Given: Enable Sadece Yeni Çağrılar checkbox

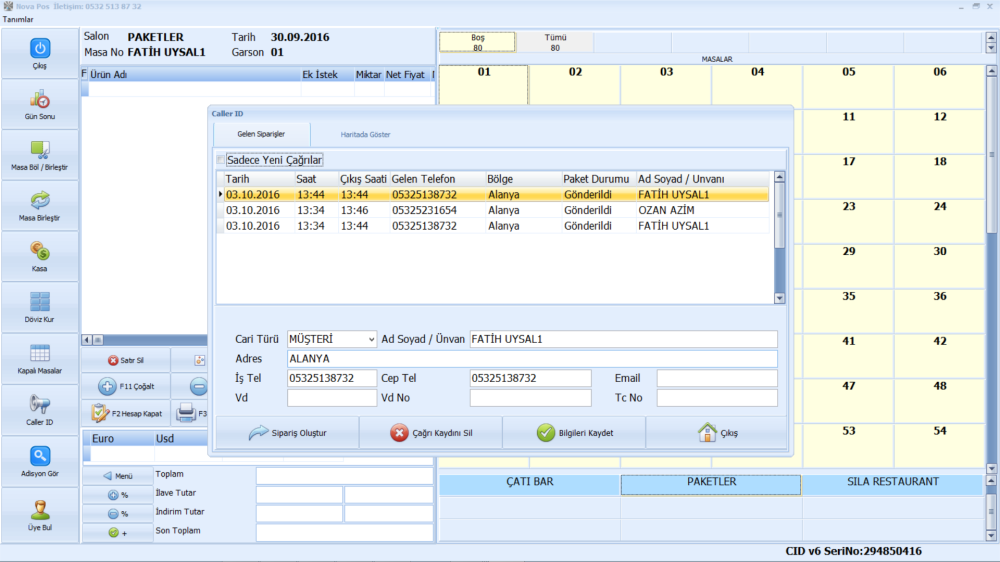Looking at the screenshot, I should click(221, 160).
